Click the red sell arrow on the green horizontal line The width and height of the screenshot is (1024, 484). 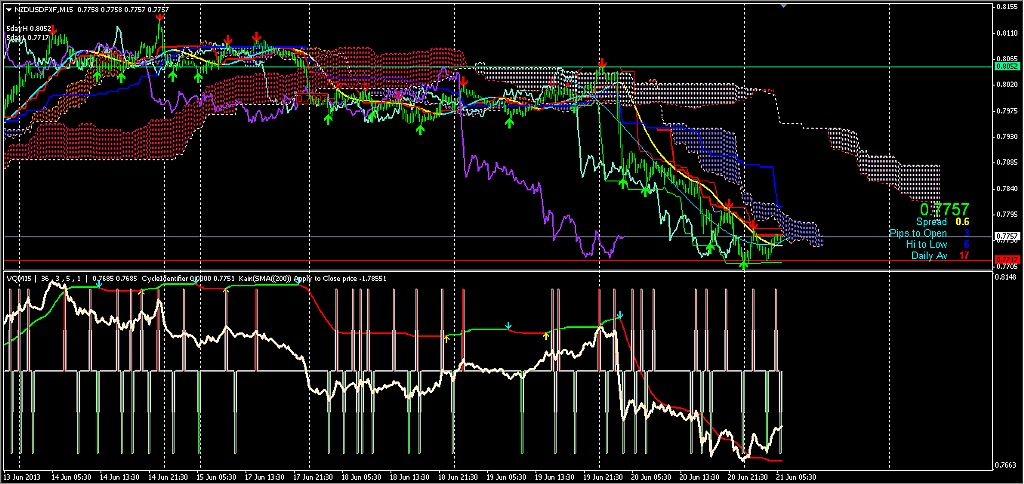[602, 63]
